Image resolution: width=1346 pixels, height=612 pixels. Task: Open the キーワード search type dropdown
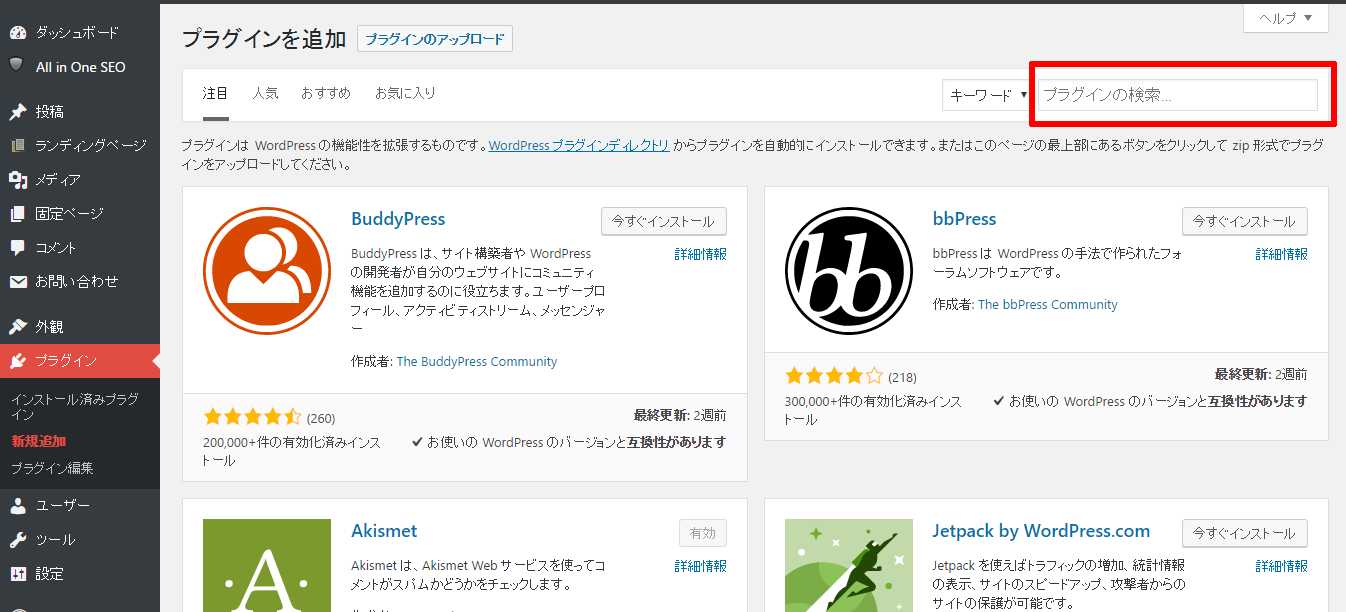point(988,95)
